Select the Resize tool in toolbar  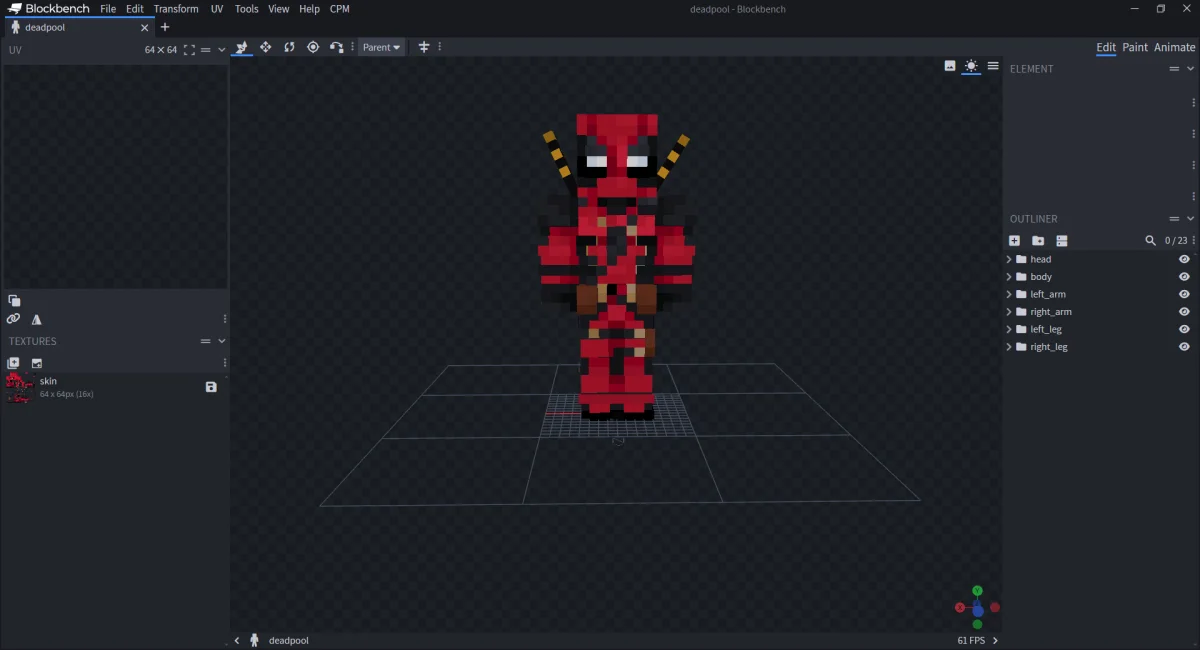pyautogui.click(x=265, y=47)
